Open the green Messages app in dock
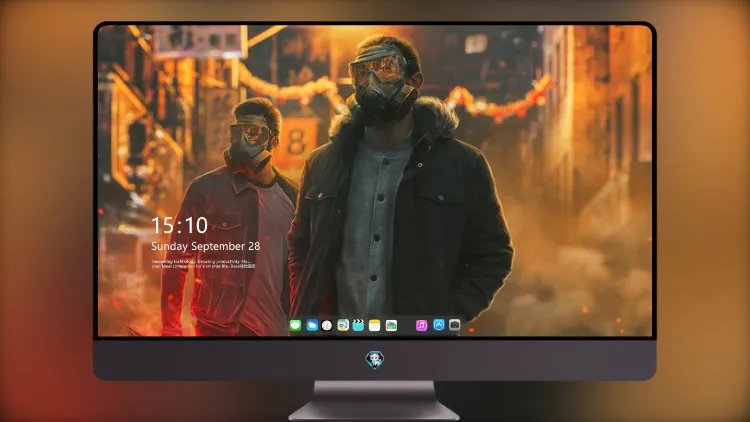750x422 pixels. pos(295,325)
